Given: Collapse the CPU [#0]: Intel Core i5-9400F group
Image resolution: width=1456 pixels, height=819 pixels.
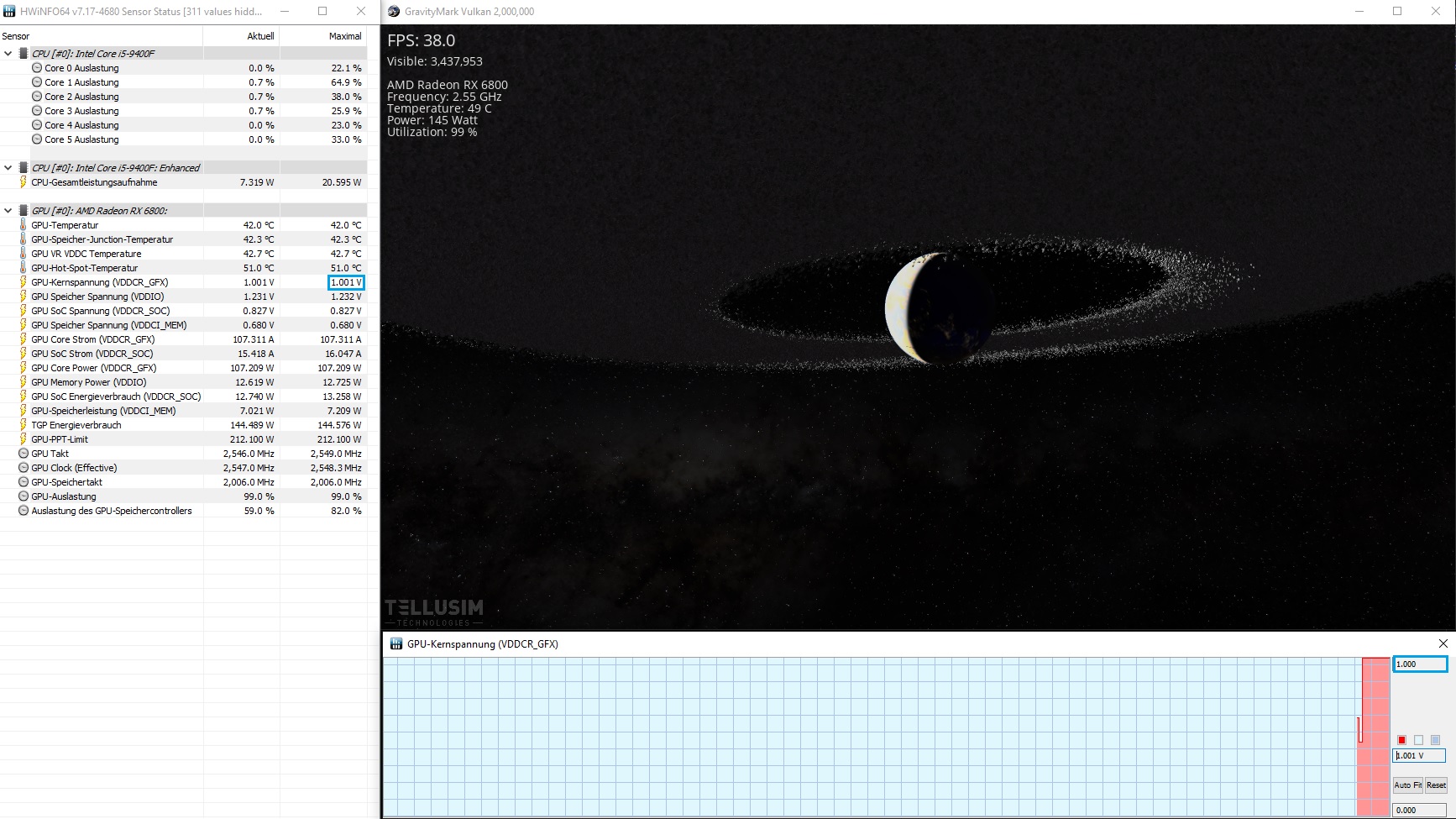Looking at the screenshot, I should tap(8, 54).
